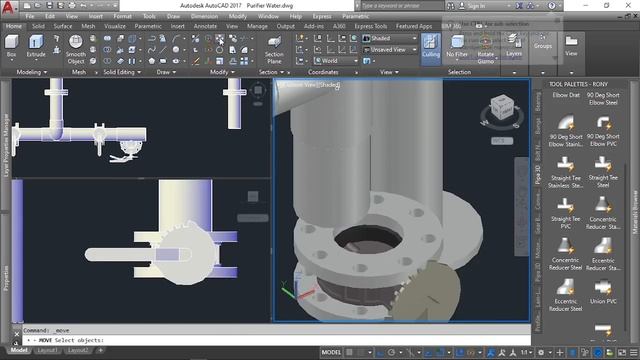Switch to the Annotate ribbon tab
This screenshot has height=360, width=640.
tap(205, 26)
